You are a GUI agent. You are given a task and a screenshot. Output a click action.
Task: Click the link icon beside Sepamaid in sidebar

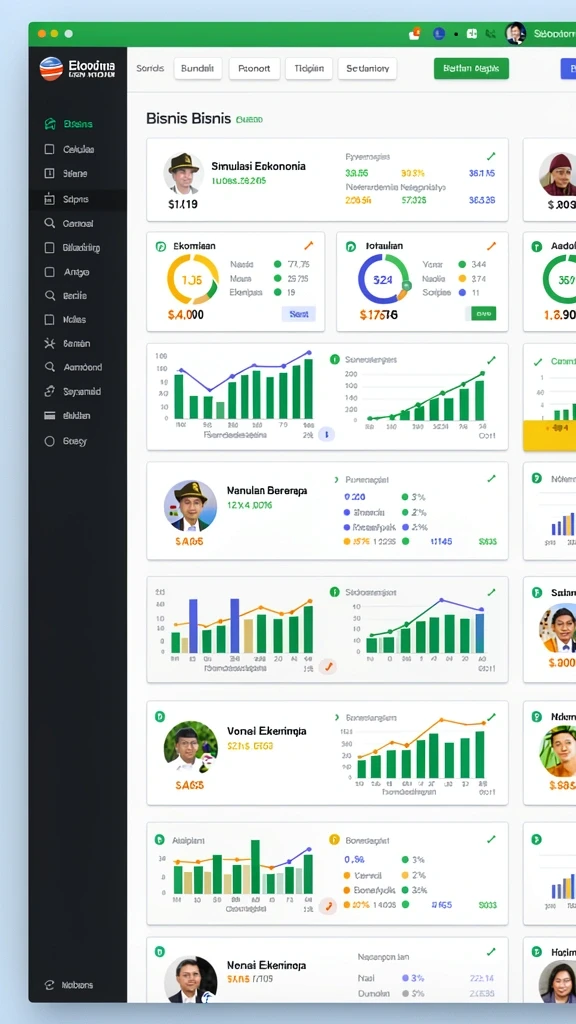coord(49,391)
